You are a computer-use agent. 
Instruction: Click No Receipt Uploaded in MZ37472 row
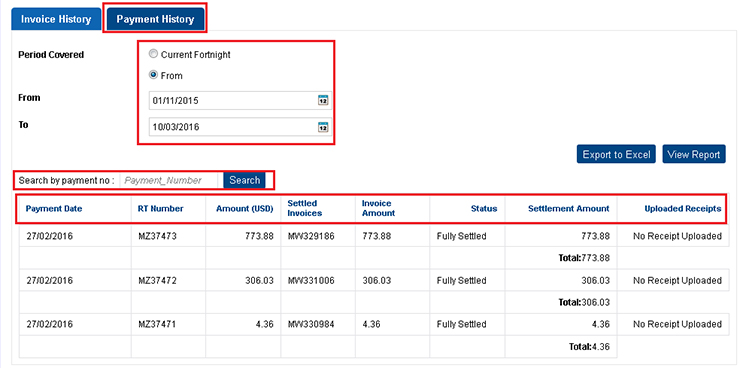click(677, 281)
